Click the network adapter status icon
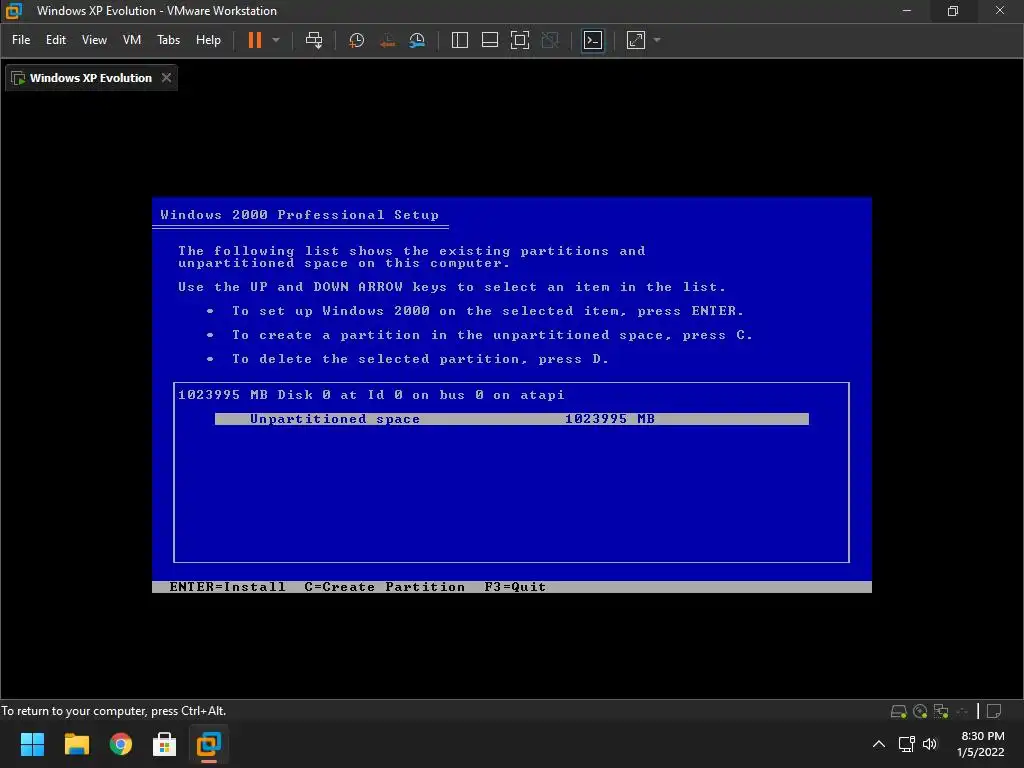The width and height of the screenshot is (1024, 768). pyautogui.click(x=941, y=711)
